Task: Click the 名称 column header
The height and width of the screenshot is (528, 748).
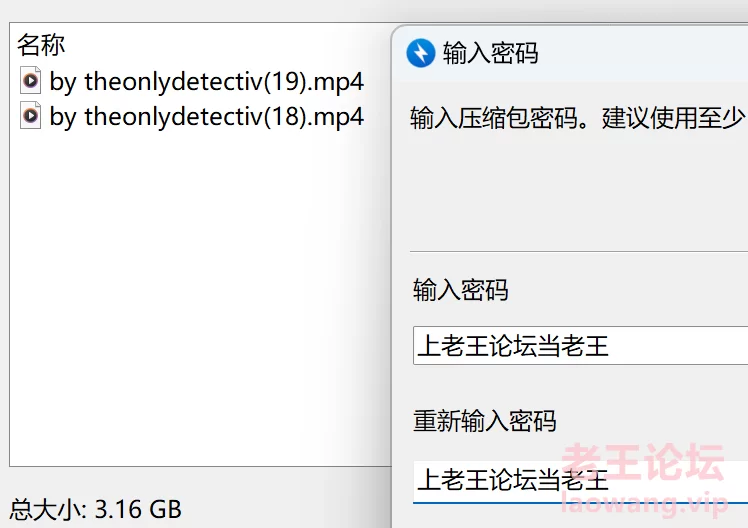Action: 41,45
